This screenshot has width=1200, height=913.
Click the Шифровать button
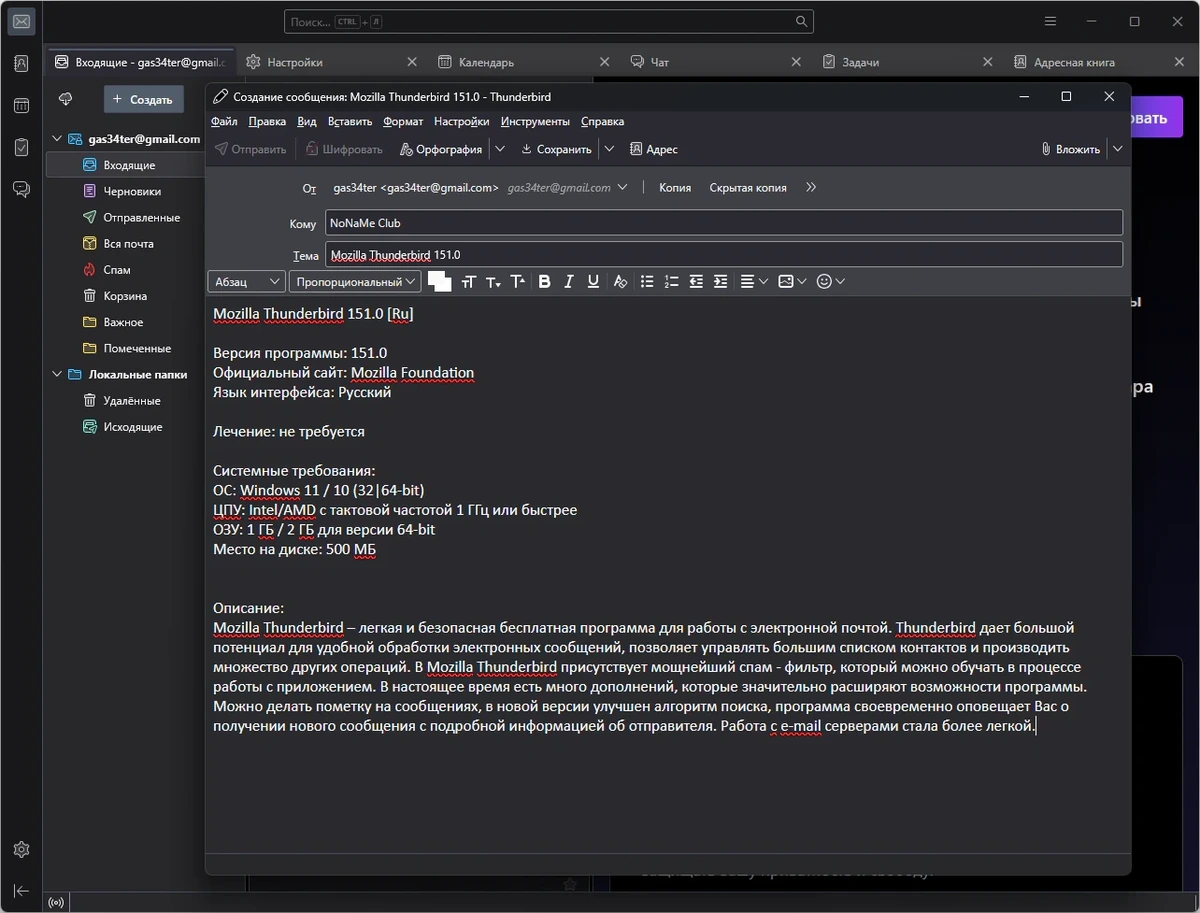click(344, 149)
